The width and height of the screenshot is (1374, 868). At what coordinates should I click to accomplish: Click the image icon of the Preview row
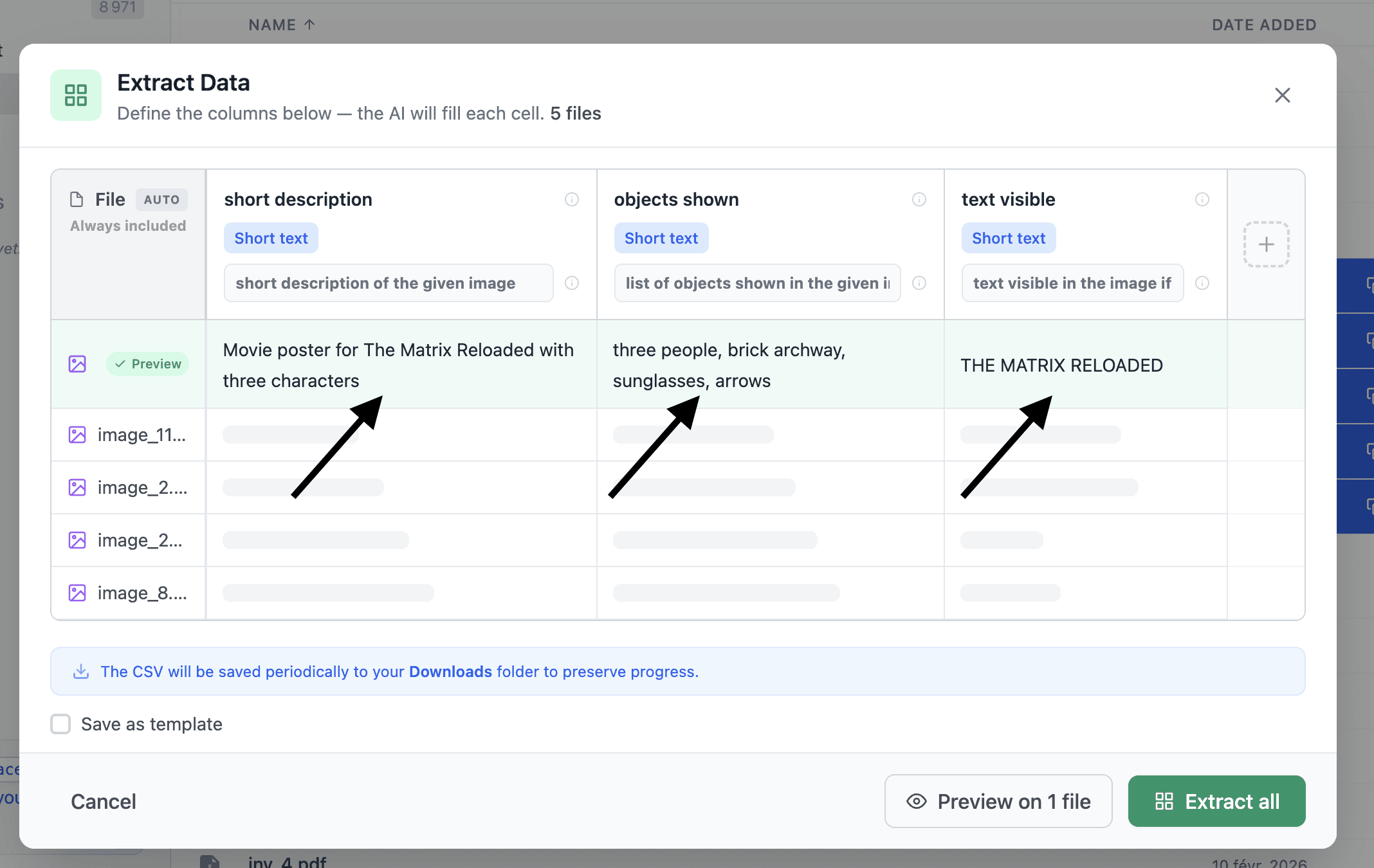[77, 364]
